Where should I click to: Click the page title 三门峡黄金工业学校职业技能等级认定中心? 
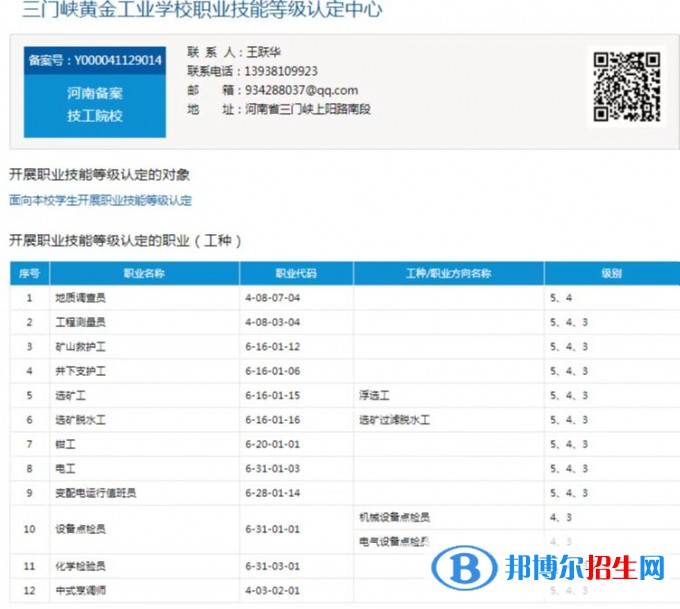pos(202,9)
